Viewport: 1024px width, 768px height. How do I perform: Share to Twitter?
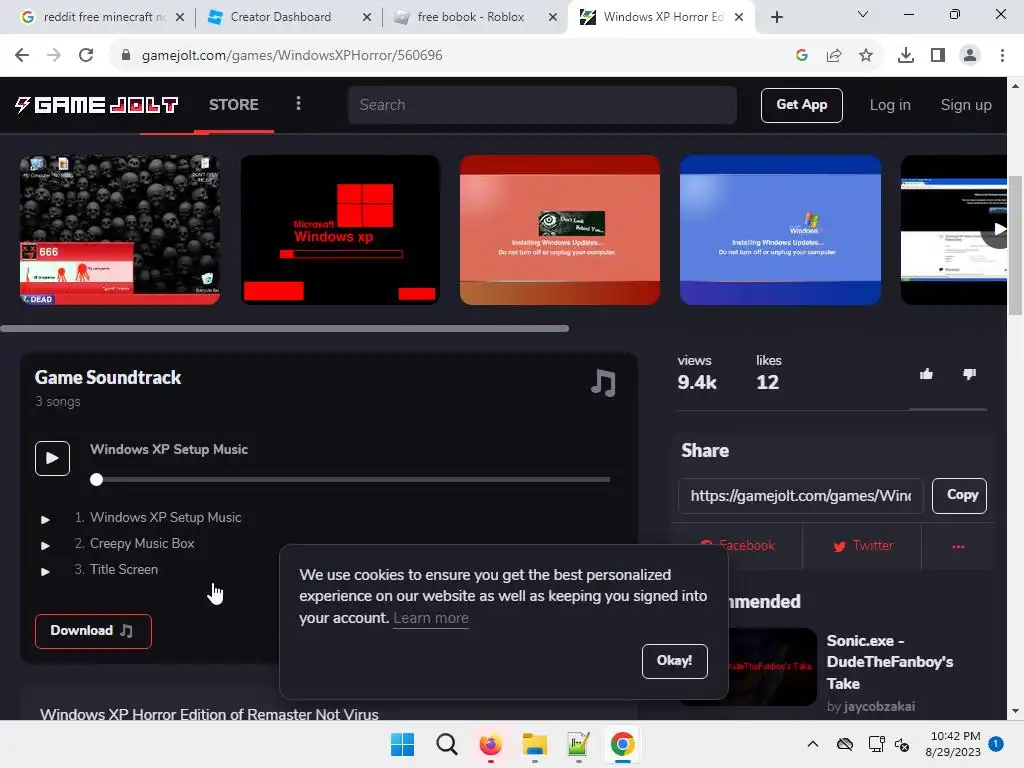[x=863, y=547]
